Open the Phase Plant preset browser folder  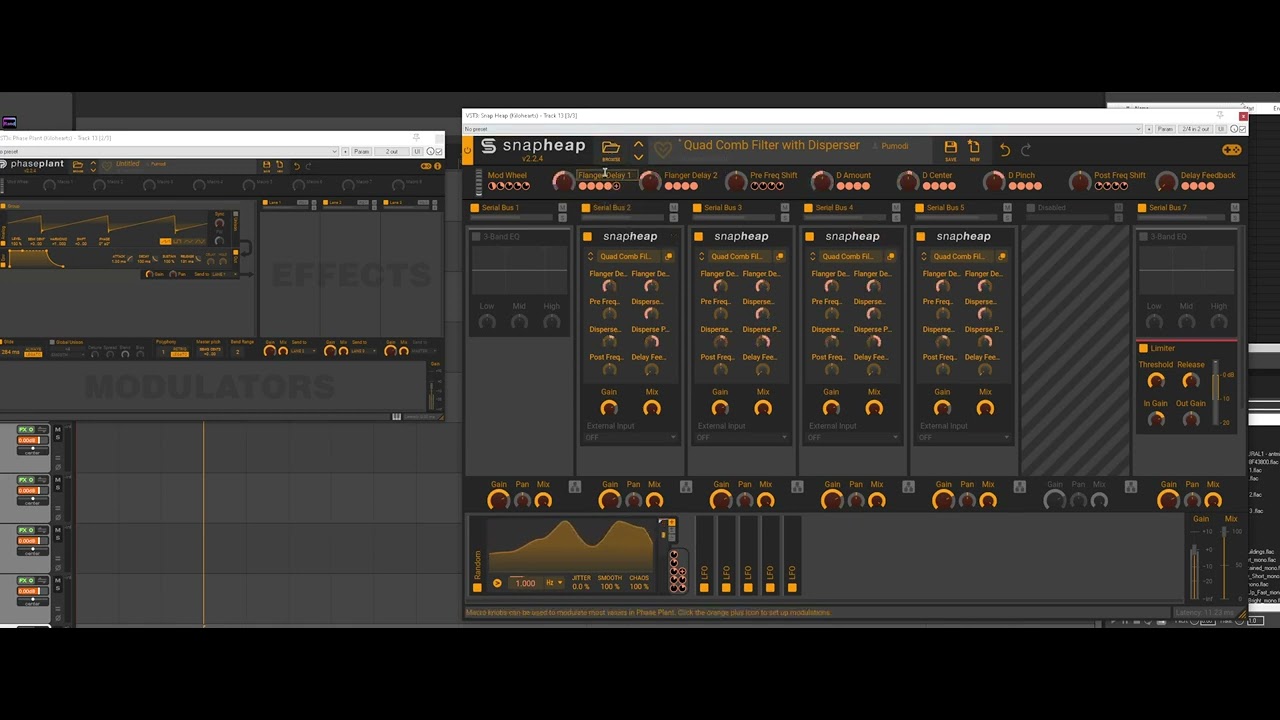point(80,166)
